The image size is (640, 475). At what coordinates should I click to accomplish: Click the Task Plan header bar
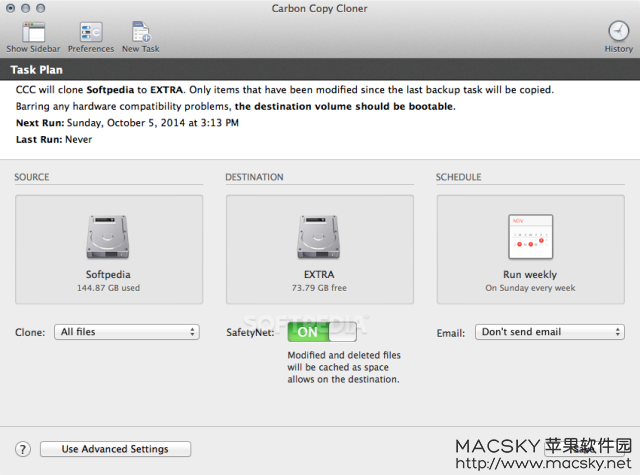click(x=320, y=69)
